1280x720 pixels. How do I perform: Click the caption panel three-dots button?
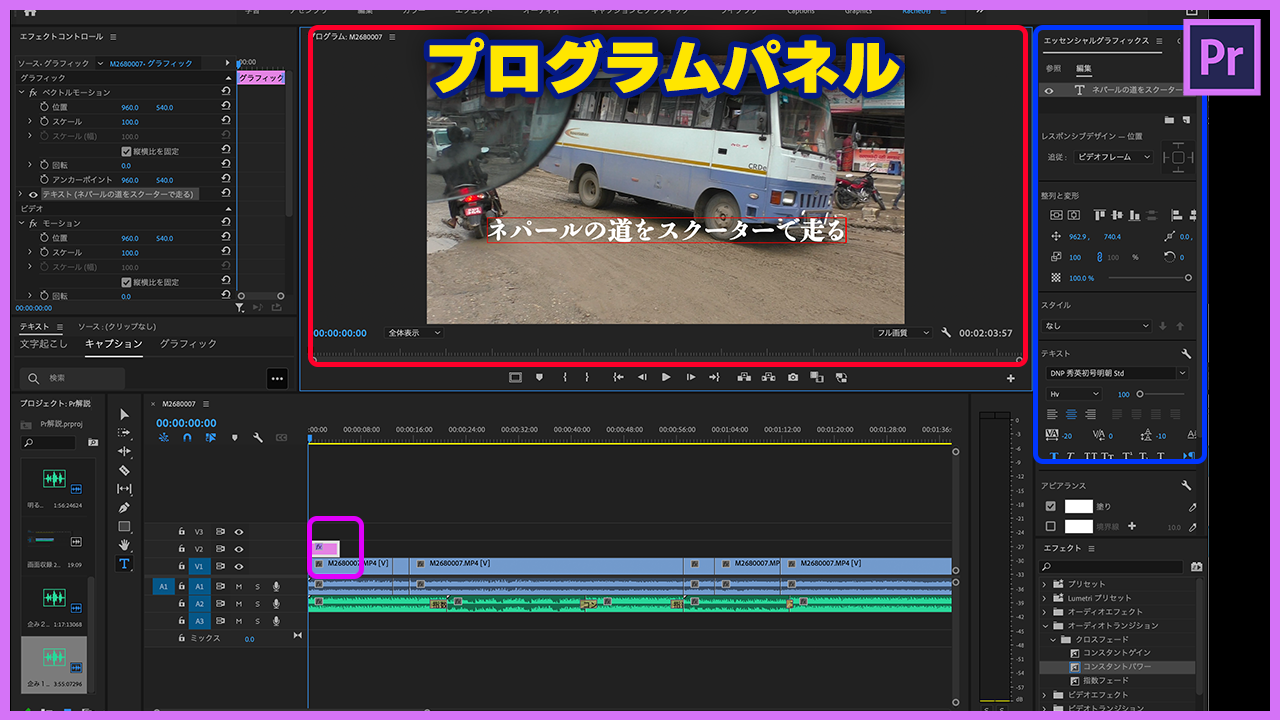(278, 378)
